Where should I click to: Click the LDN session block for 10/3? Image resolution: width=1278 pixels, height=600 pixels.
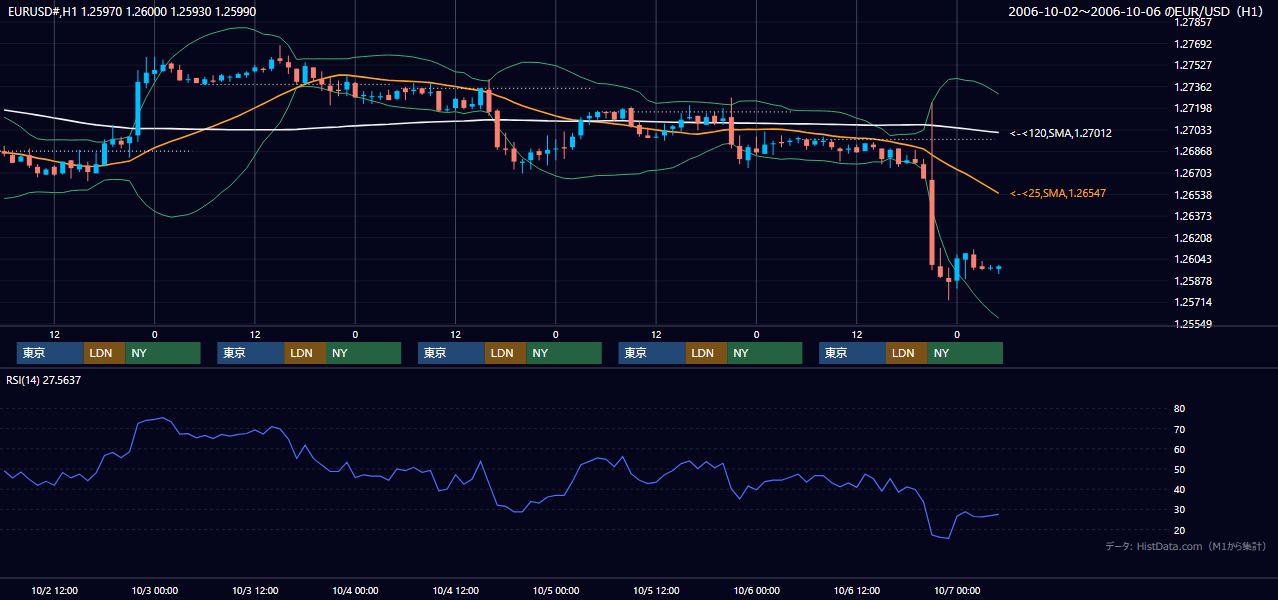coord(305,353)
